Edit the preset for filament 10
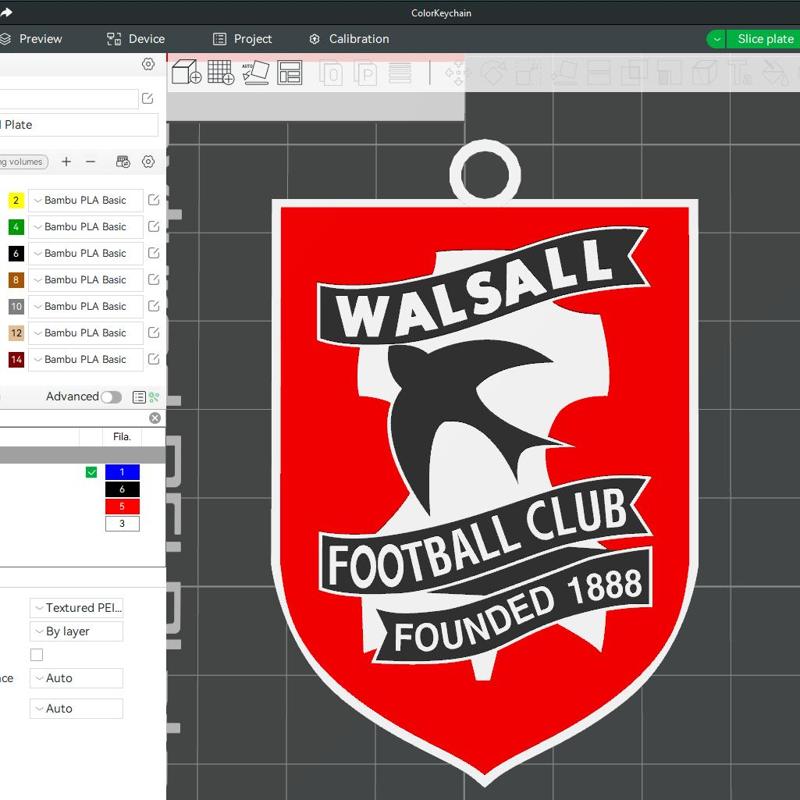 [154, 306]
